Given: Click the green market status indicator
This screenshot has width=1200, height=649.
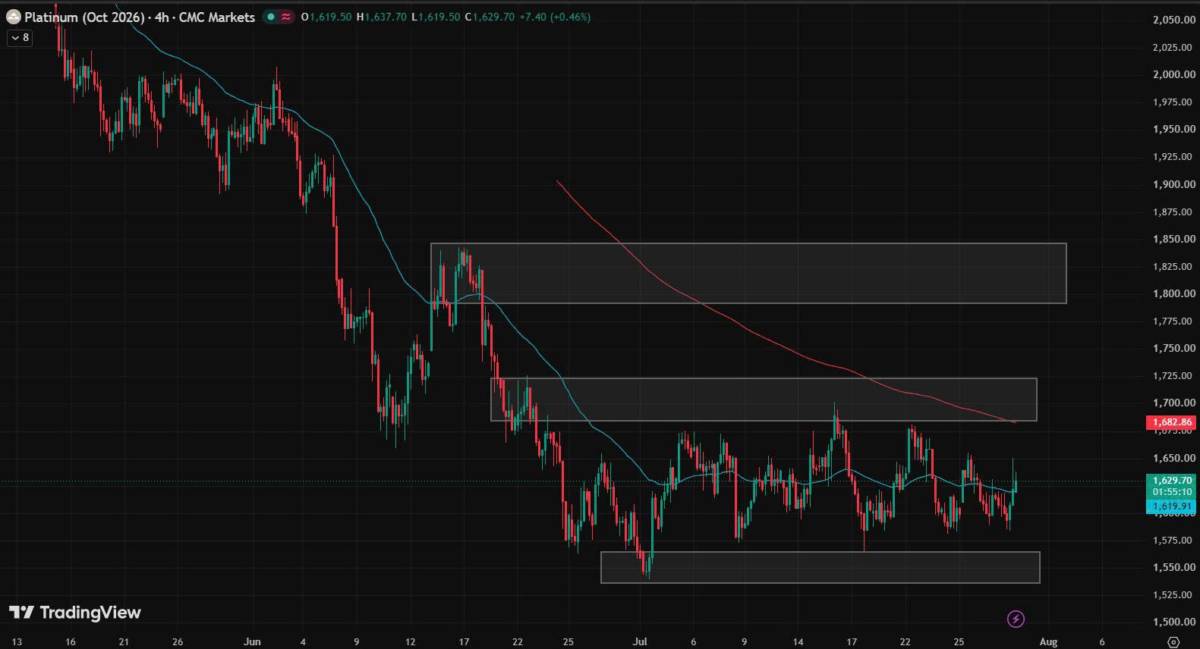Looking at the screenshot, I should tap(271, 17).
